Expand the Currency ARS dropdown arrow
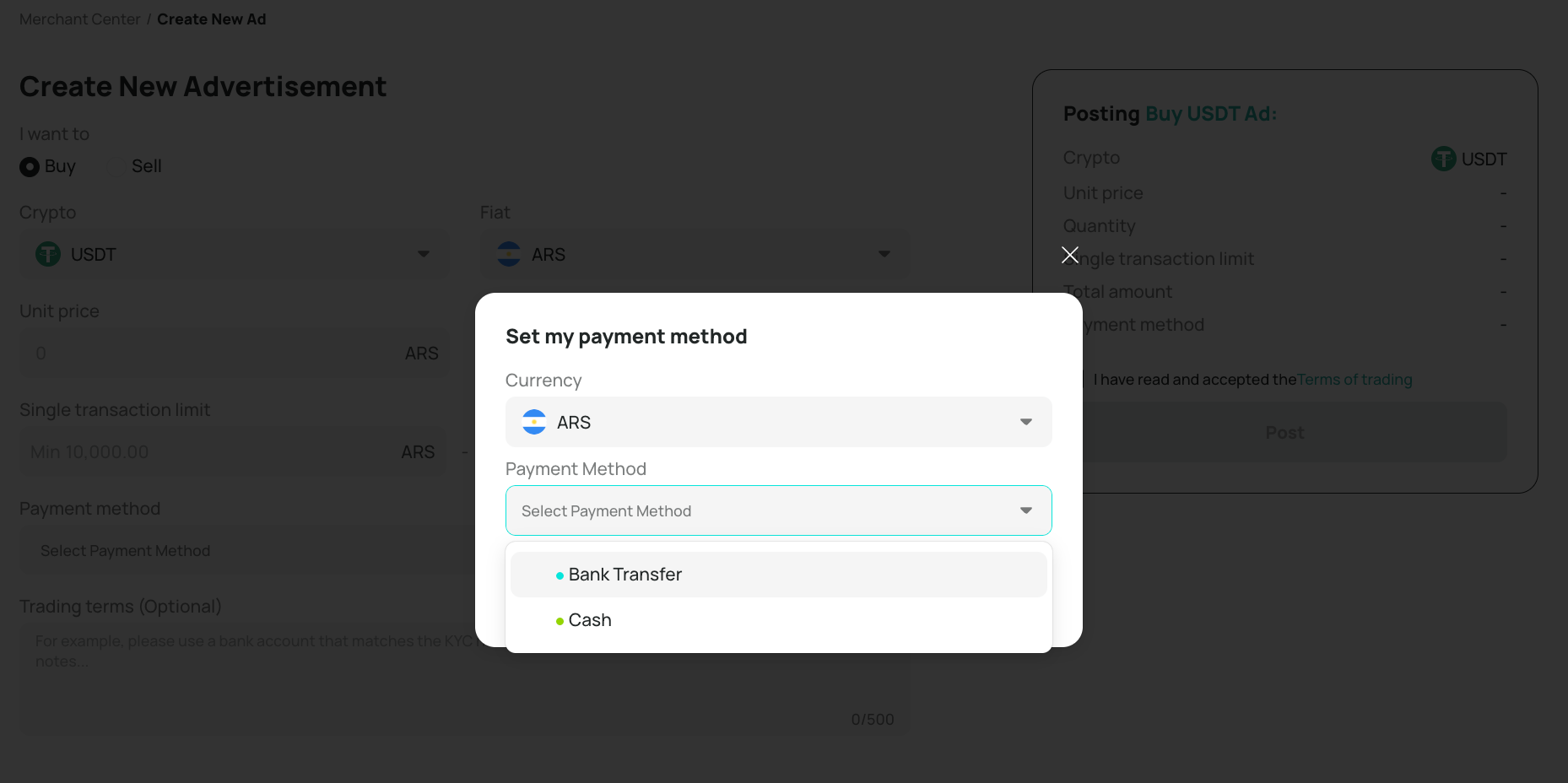The width and height of the screenshot is (1568, 783). pyautogui.click(x=1026, y=422)
